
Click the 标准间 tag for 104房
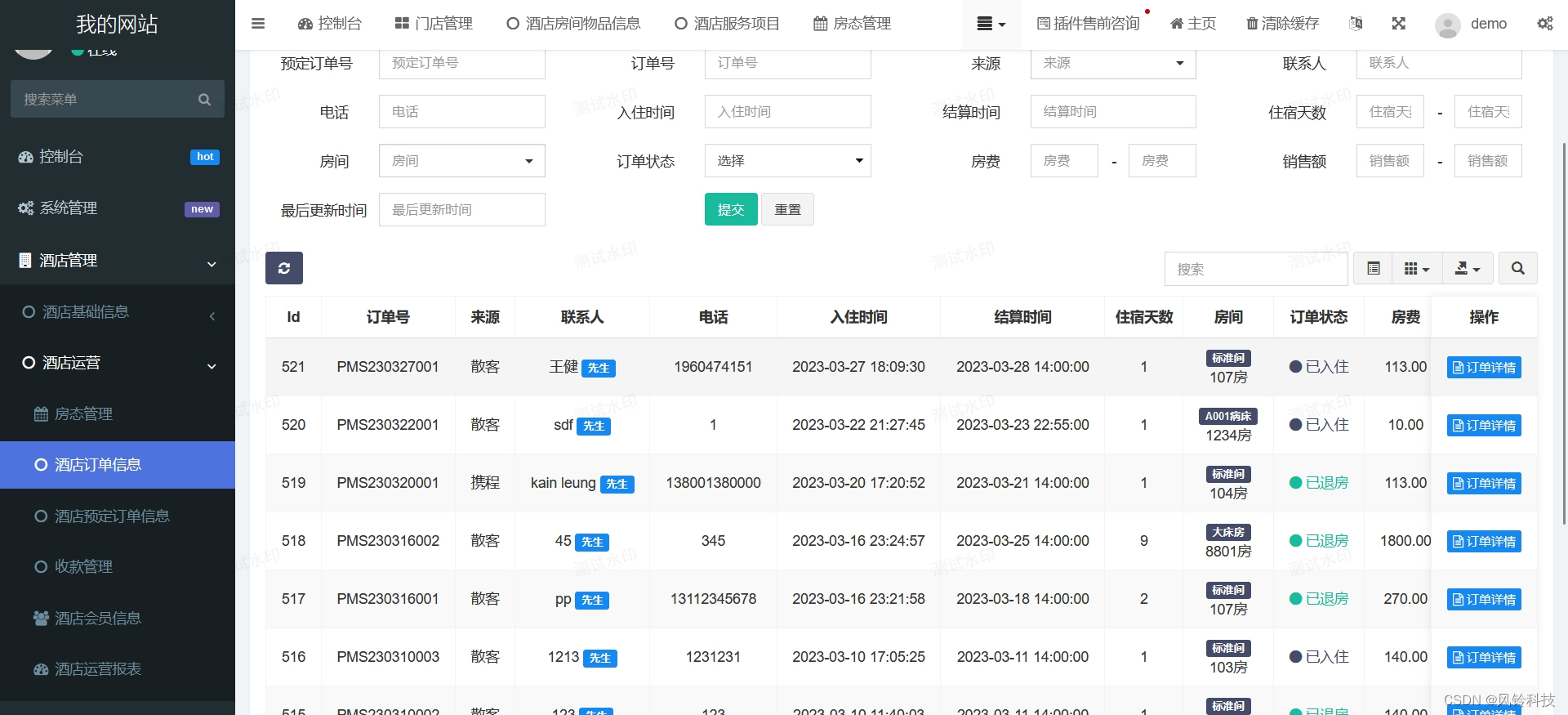(x=1228, y=475)
